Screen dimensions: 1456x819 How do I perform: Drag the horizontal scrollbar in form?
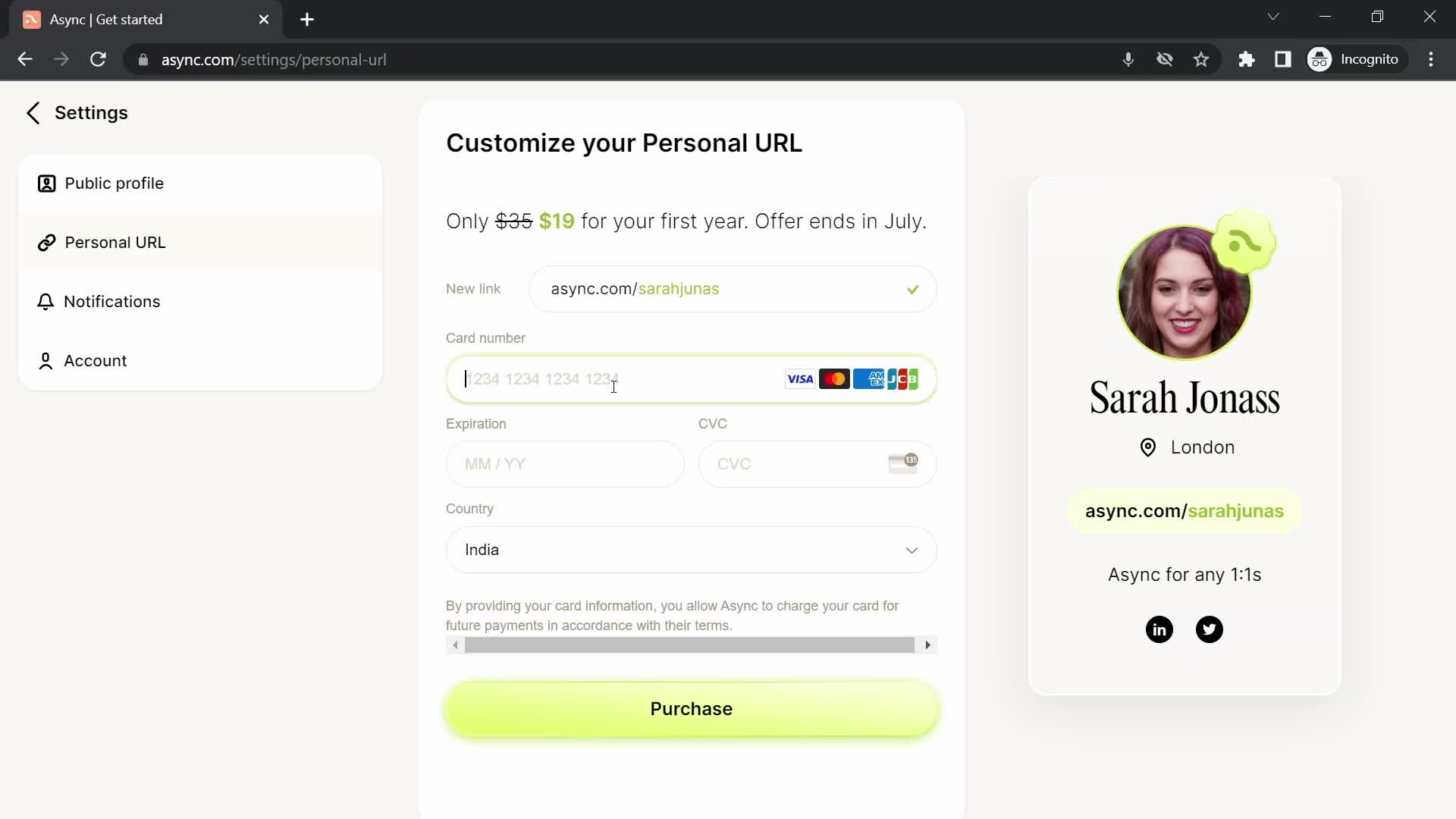pos(691,645)
